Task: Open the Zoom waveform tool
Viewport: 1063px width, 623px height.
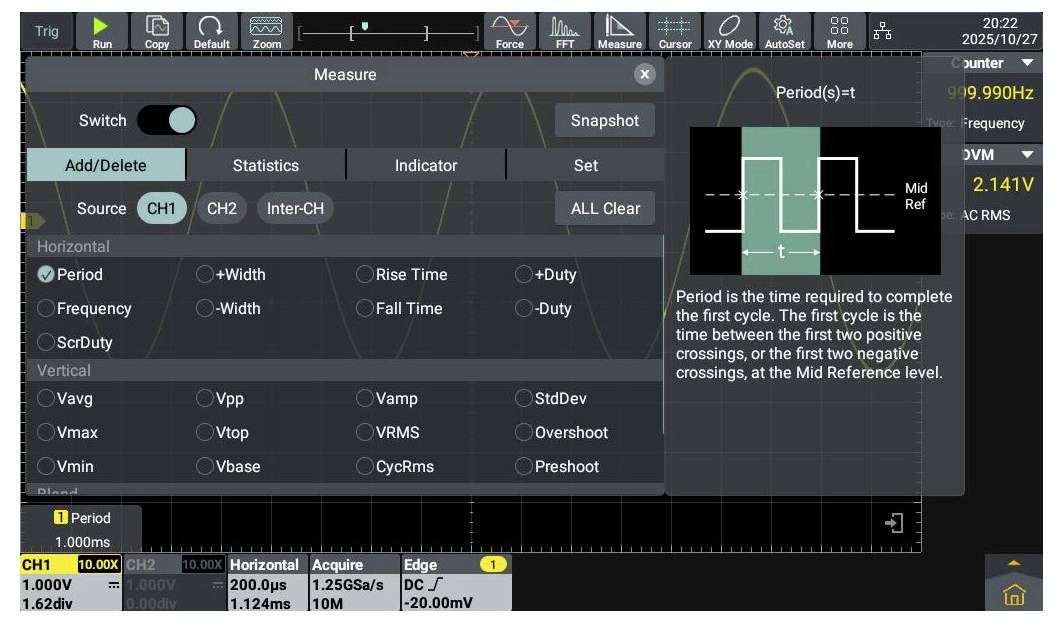Action: click(x=266, y=31)
